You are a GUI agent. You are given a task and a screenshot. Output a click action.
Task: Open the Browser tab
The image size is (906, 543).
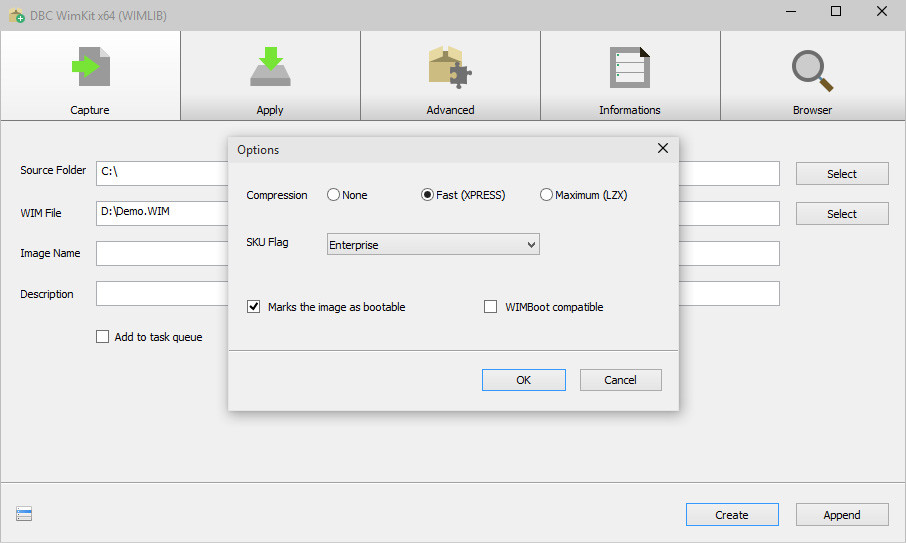(812, 76)
